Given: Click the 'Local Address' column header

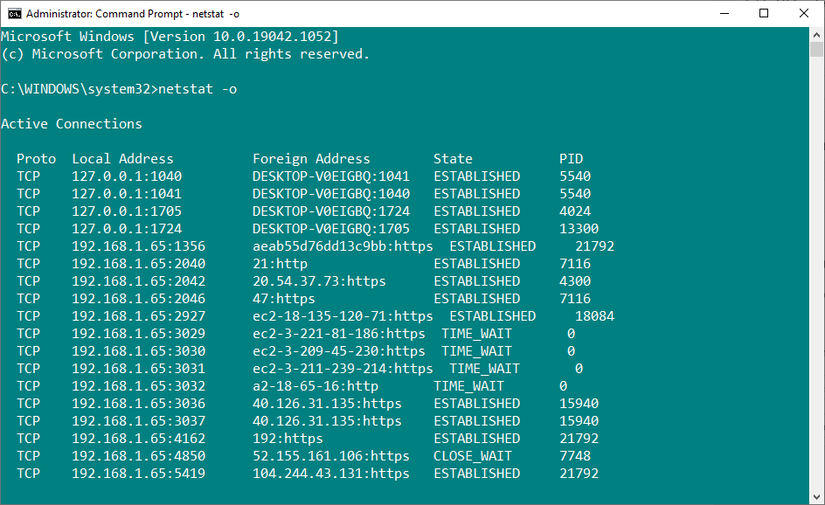Looking at the screenshot, I should pos(123,159).
